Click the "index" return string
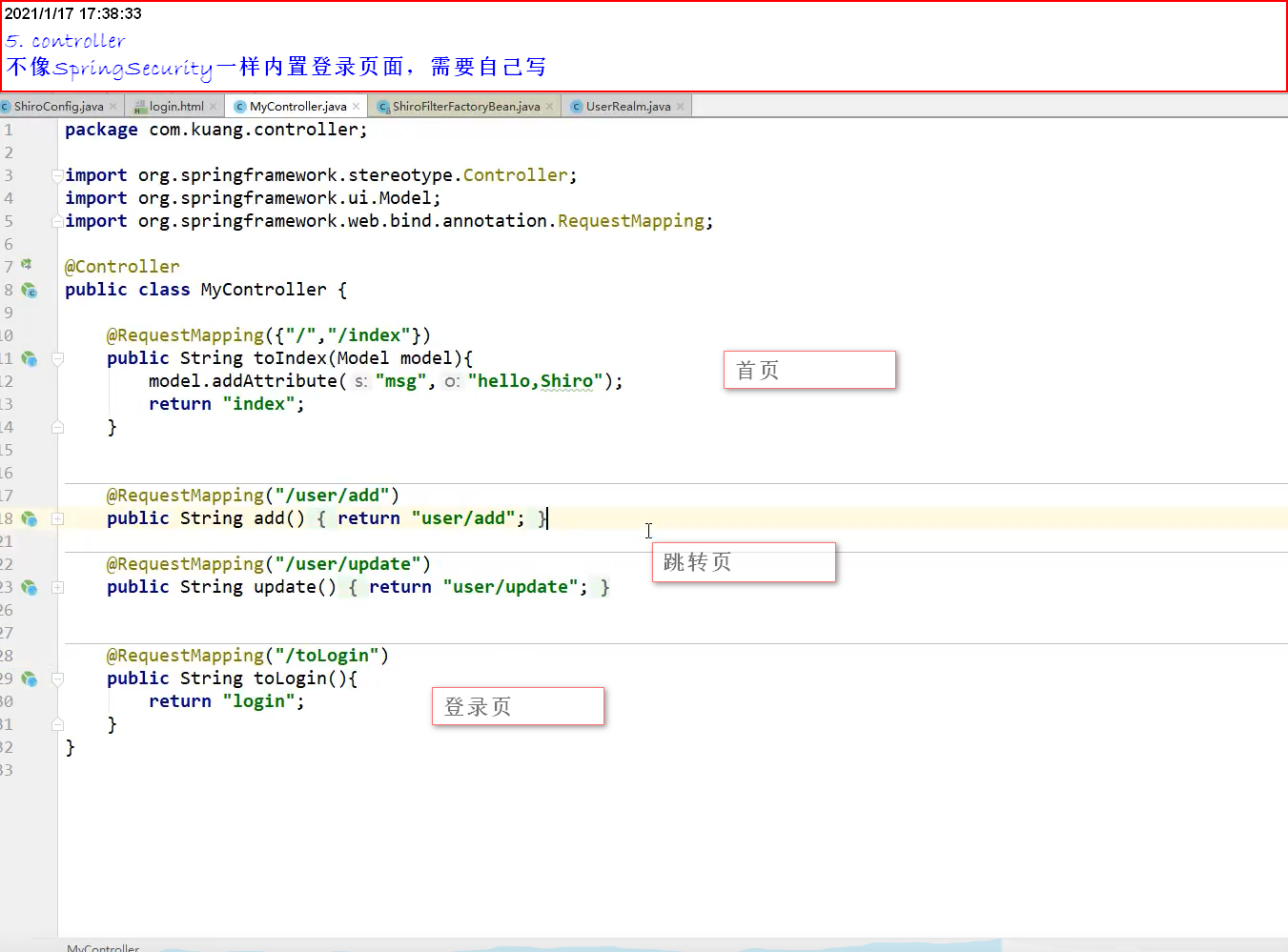1288x952 pixels. 258,404
